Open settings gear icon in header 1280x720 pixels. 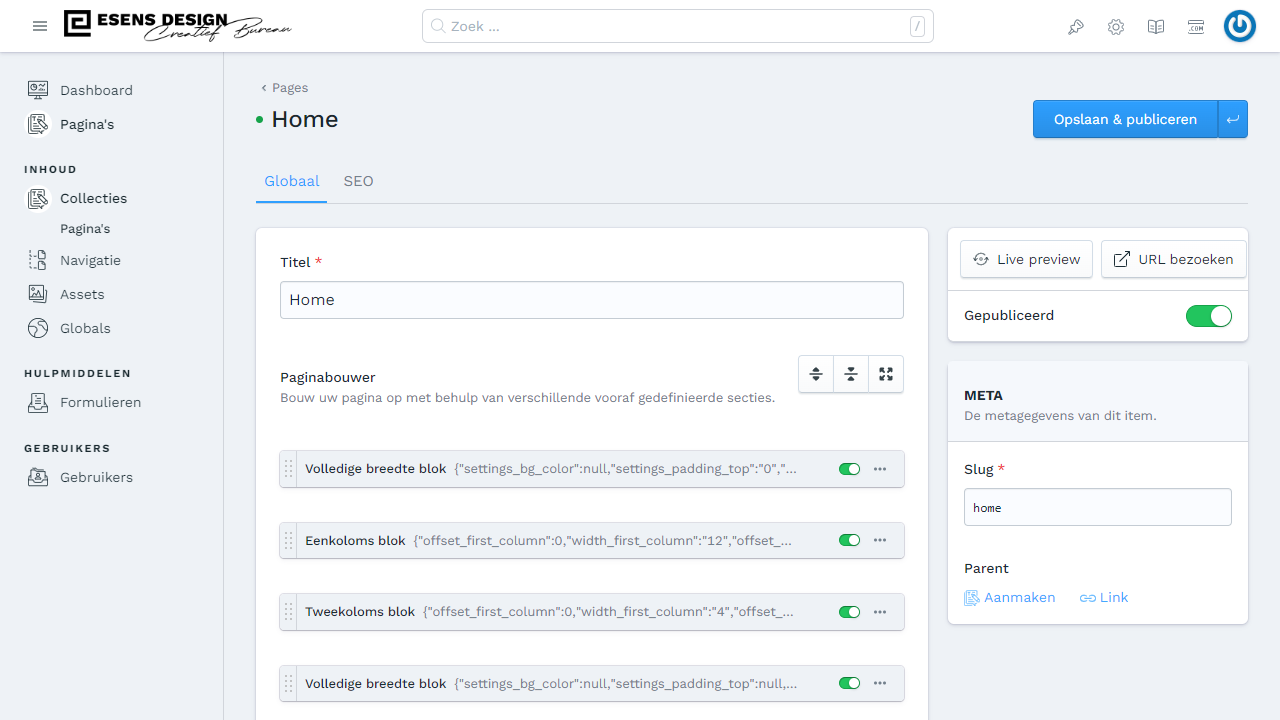coord(1116,27)
